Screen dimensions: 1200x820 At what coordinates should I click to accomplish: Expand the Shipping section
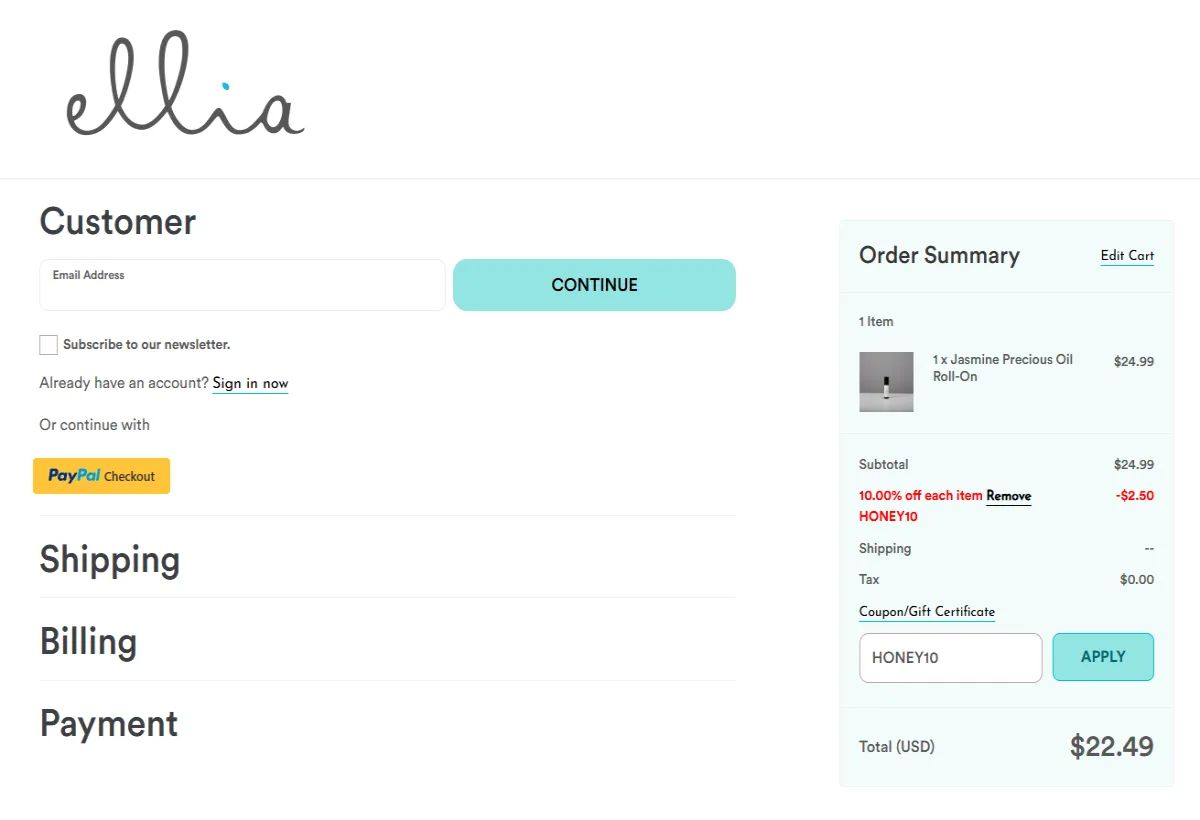click(110, 560)
